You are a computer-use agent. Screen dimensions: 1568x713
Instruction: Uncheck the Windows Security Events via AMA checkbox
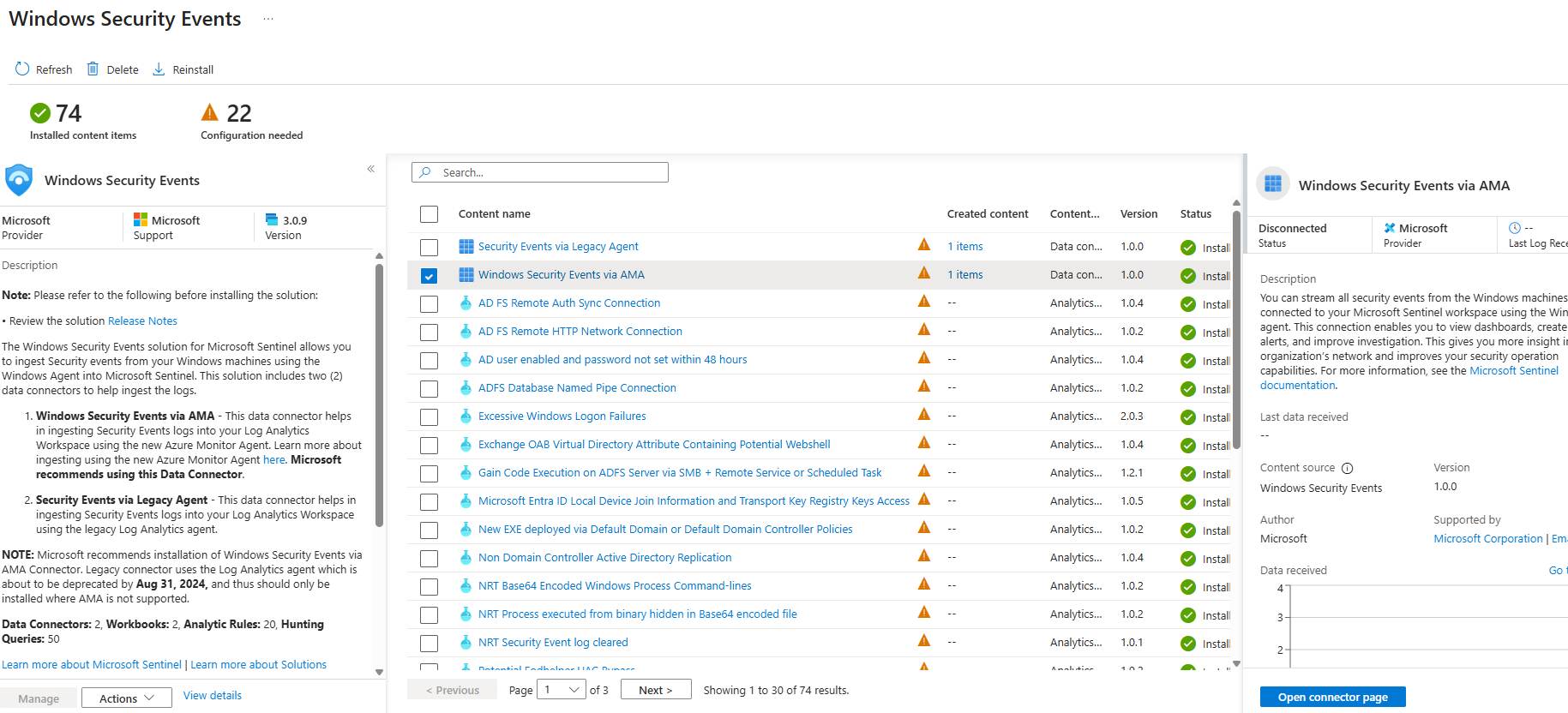pyautogui.click(x=430, y=275)
